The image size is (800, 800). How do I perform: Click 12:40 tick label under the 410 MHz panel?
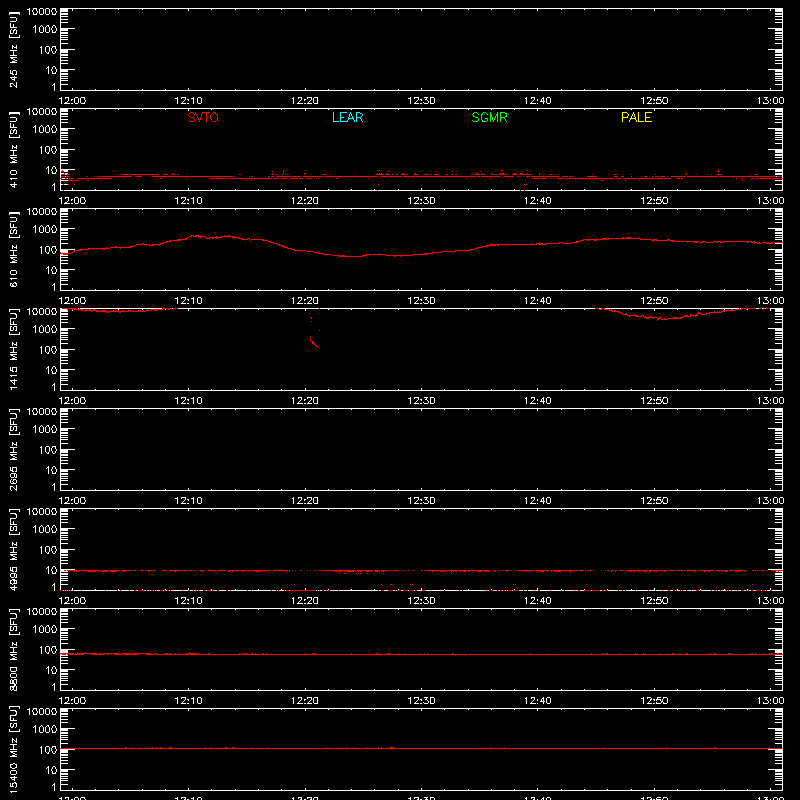click(538, 201)
